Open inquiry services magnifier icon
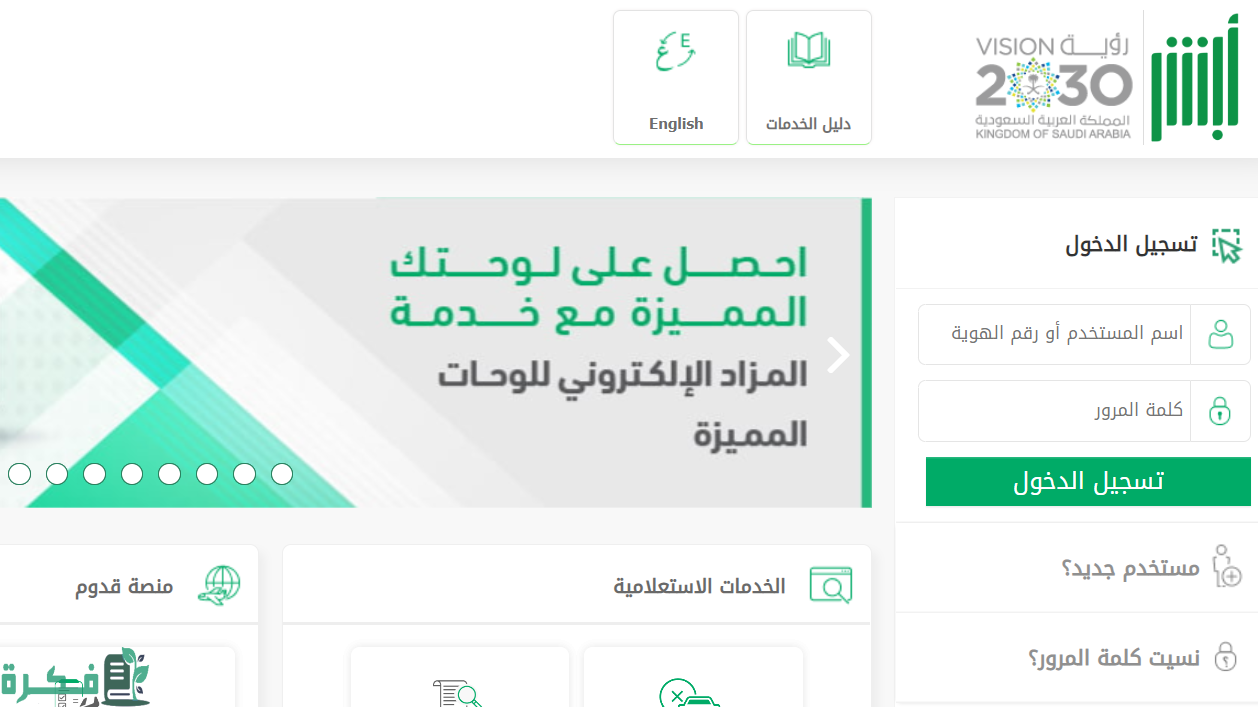Image resolution: width=1258 pixels, height=707 pixels. click(830, 585)
